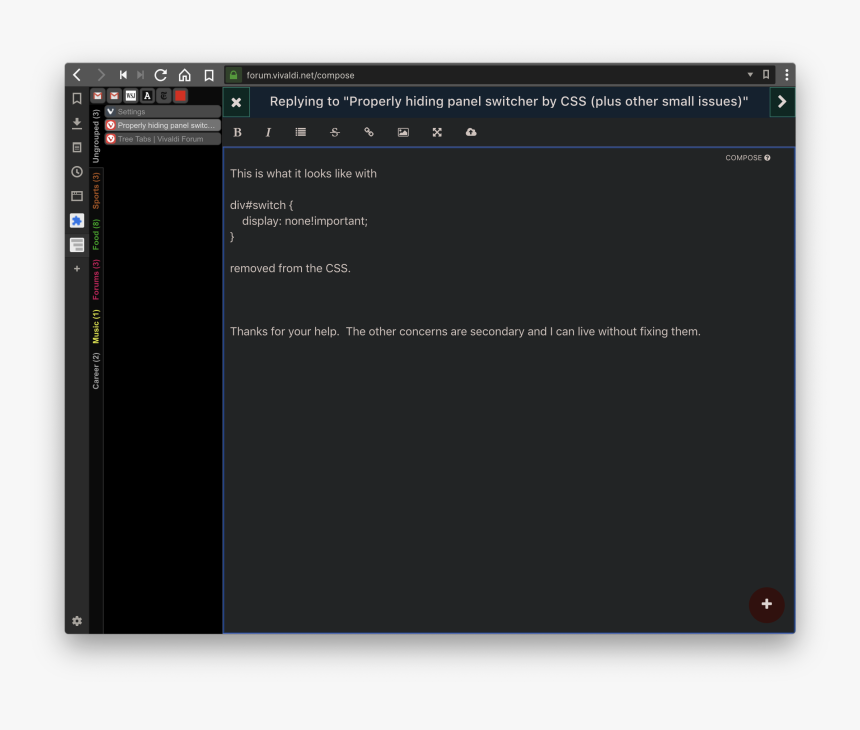The width and height of the screenshot is (860, 730).
Task: Click the 'Thanks for your help.' sentence
Action: (x=285, y=331)
